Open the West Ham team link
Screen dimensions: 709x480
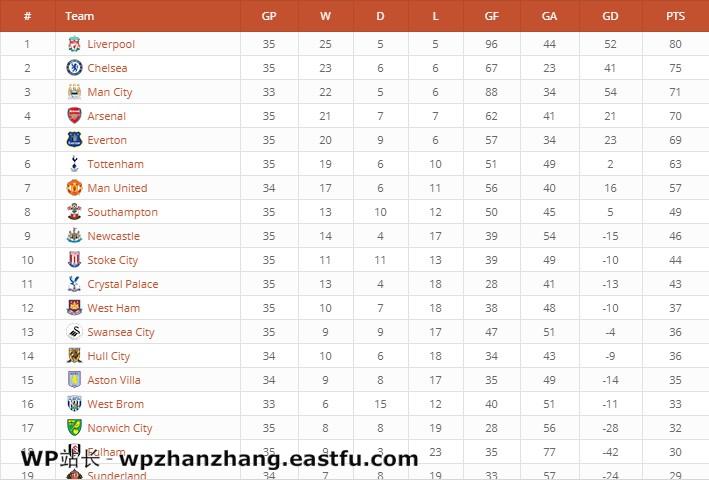click(113, 308)
